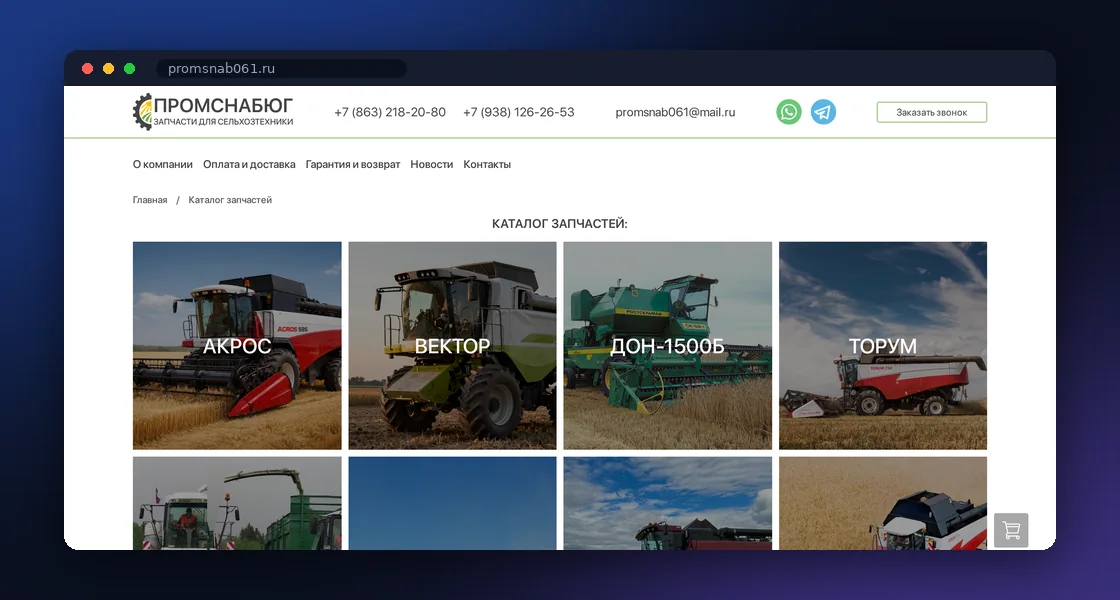
Task: Click the Каталог запчастей breadcrumb
Action: (x=230, y=200)
